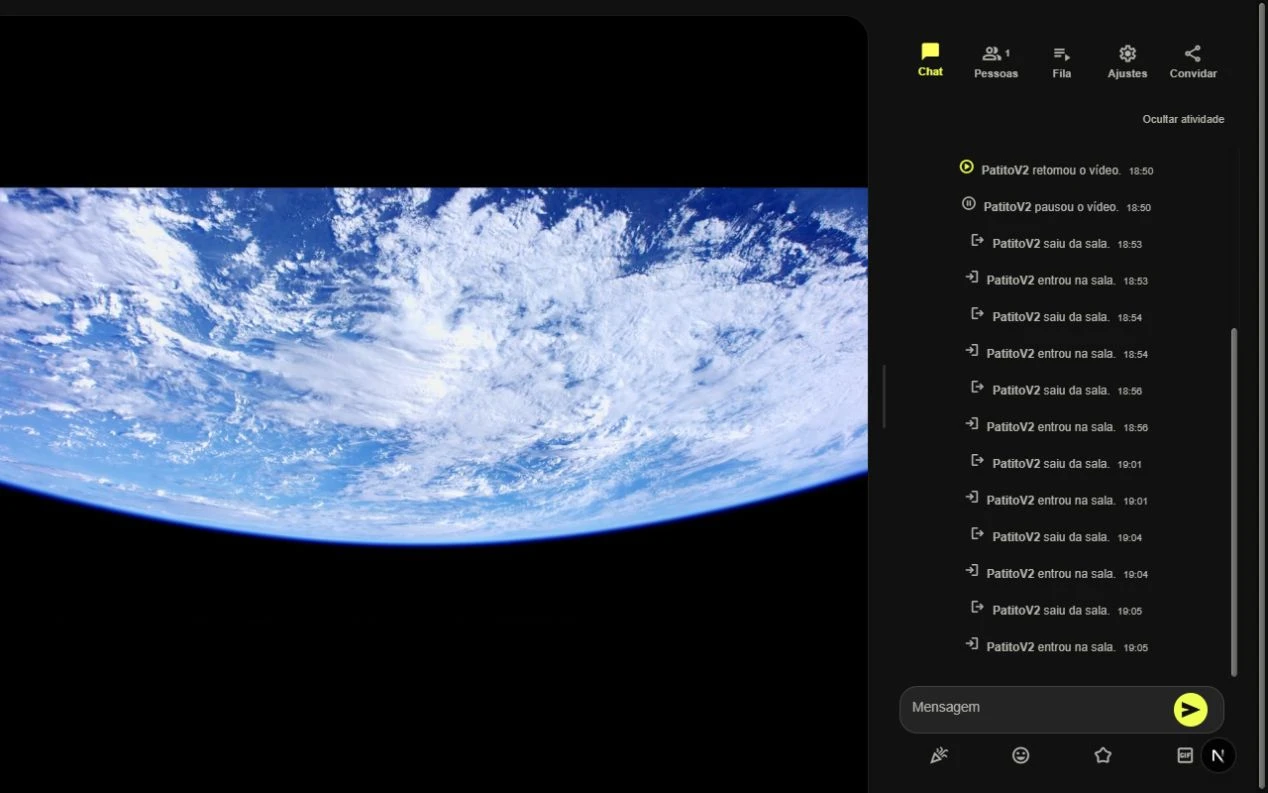Click PatitoV2 in 'pausou o vídeo' entry
Screen dimensions: 1268x793
click(1007, 207)
